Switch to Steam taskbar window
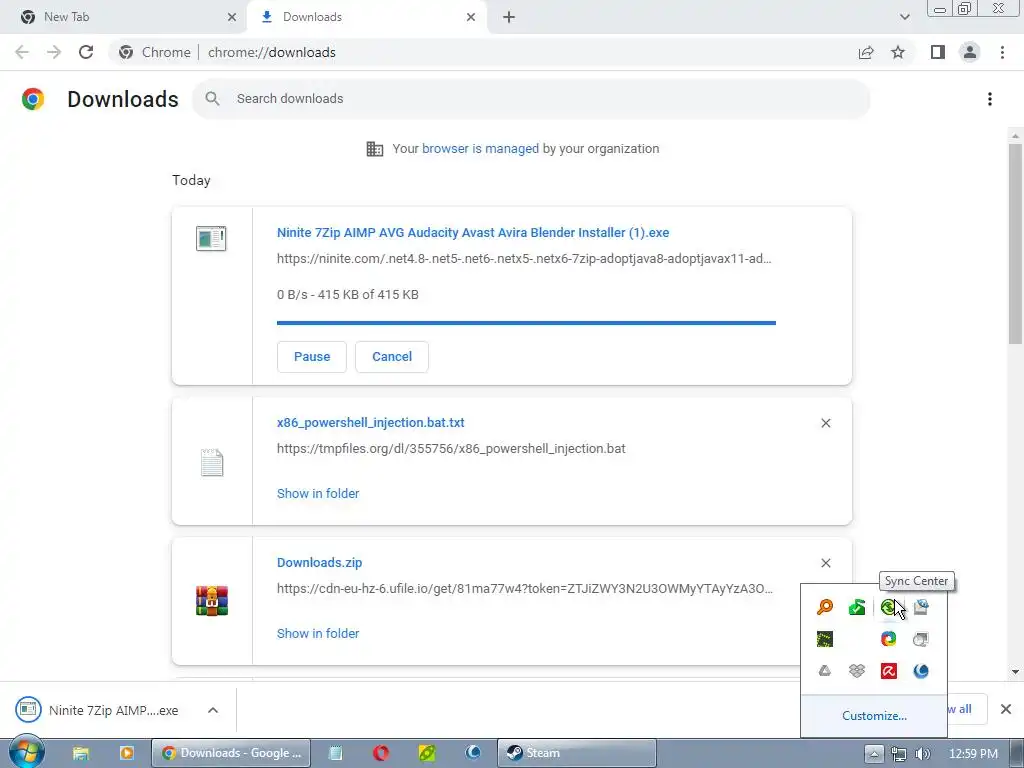 coord(577,753)
